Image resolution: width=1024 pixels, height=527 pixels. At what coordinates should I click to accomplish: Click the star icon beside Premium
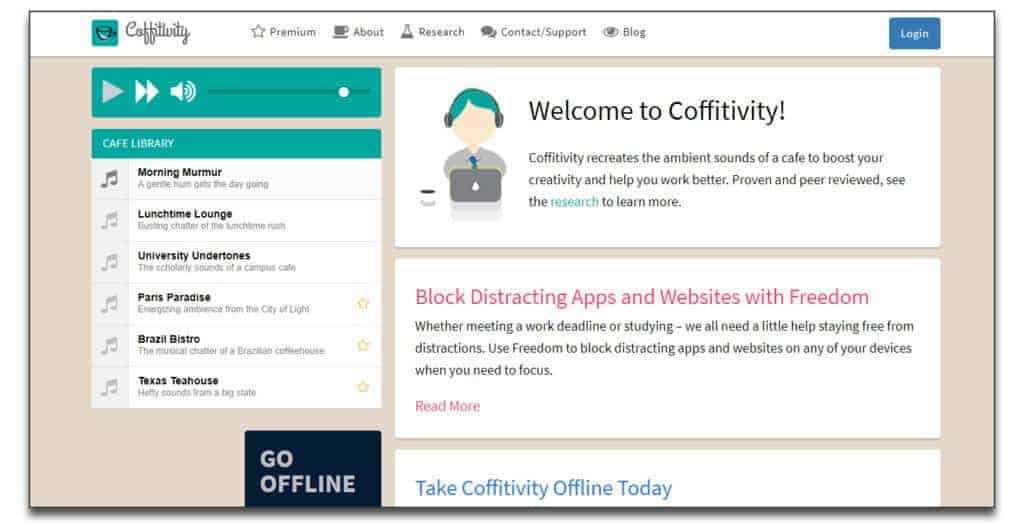[x=258, y=31]
